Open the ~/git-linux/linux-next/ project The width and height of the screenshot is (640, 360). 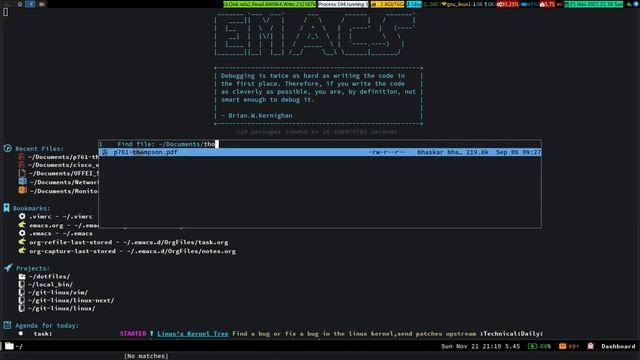pos(71,300)
